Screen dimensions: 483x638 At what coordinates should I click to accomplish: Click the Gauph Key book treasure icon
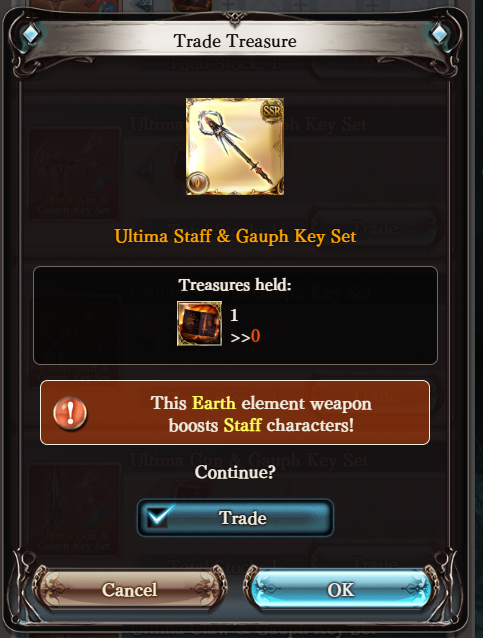tap(199, 323)
